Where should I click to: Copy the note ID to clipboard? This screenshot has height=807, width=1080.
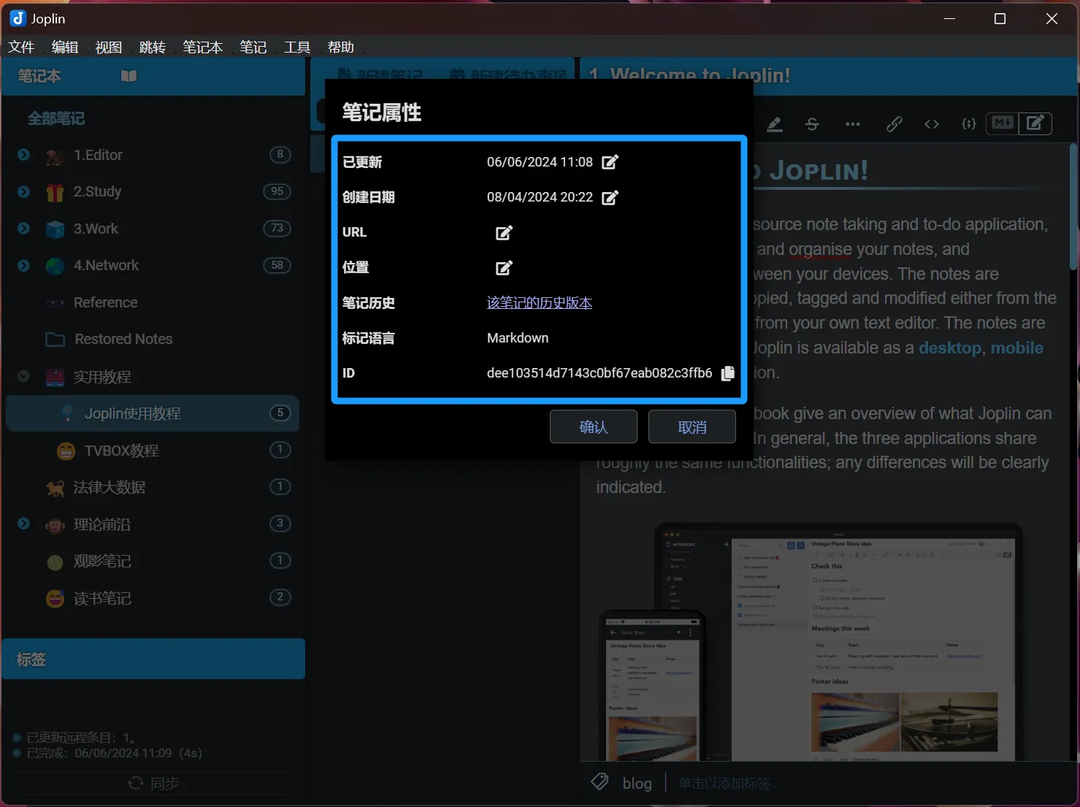(x=728, y=373)
